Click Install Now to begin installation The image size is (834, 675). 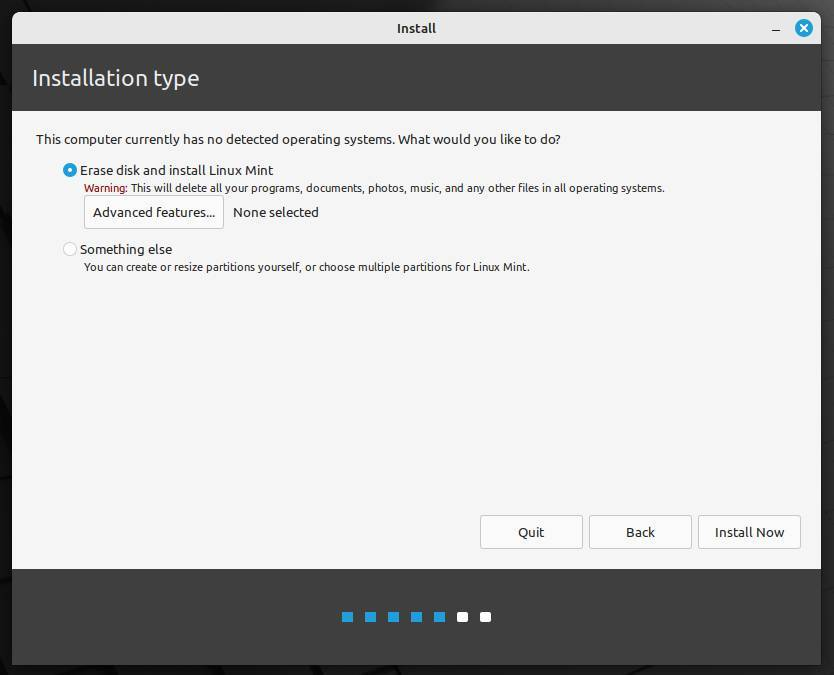click(749, 532)
